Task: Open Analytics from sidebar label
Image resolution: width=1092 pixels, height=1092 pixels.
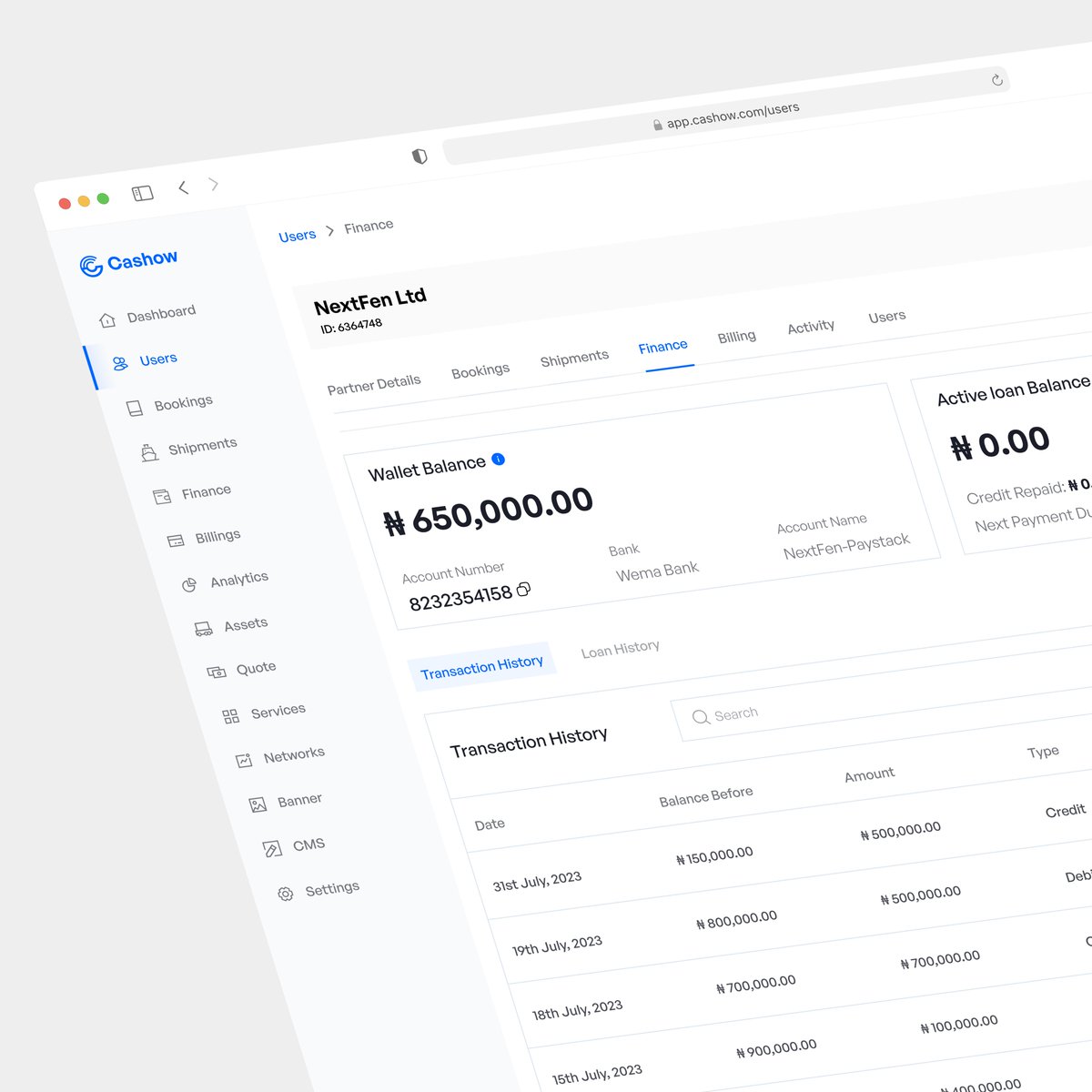Action: click(239, 579)
